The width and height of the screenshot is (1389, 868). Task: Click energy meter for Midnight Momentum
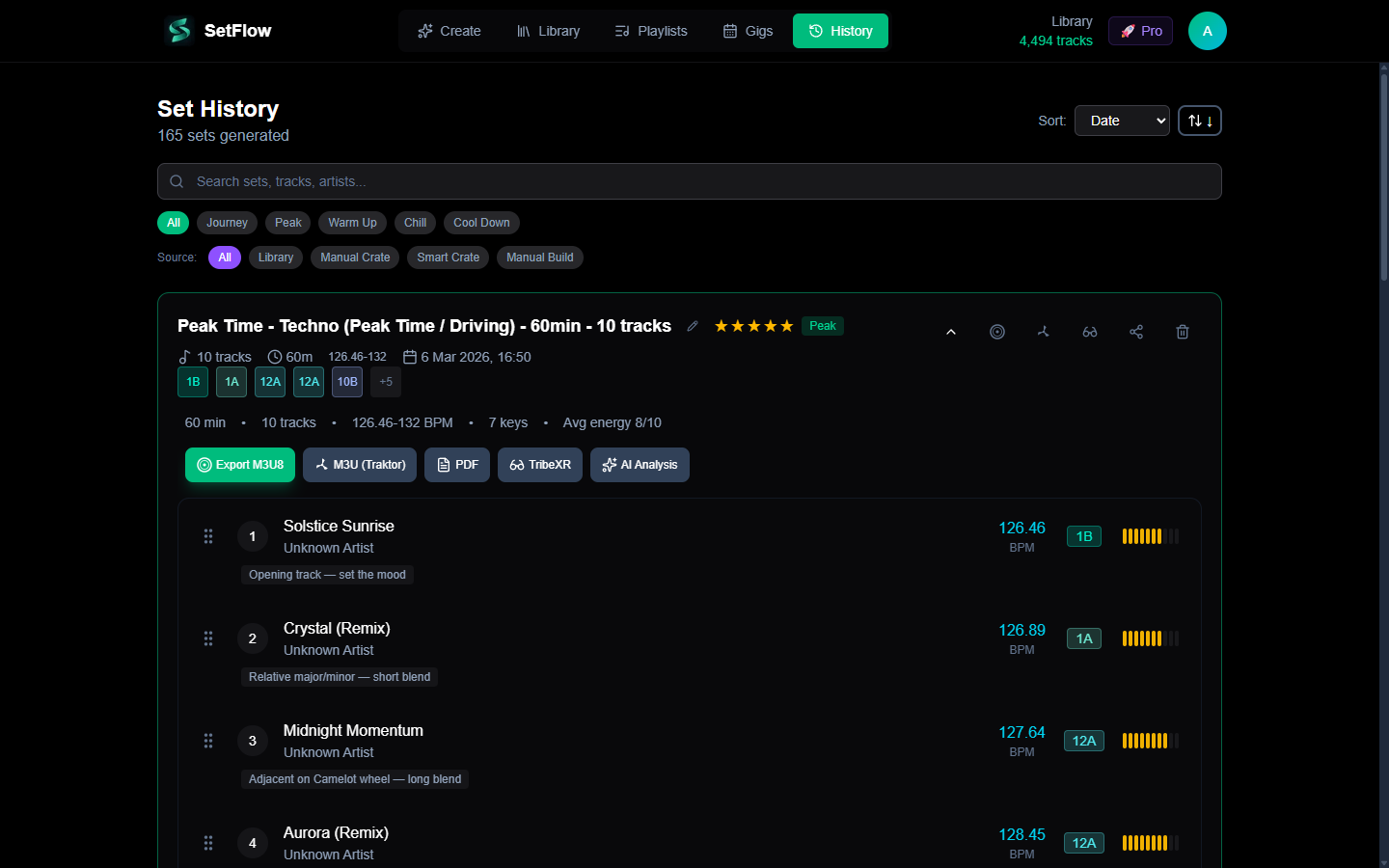(1151, 741)
